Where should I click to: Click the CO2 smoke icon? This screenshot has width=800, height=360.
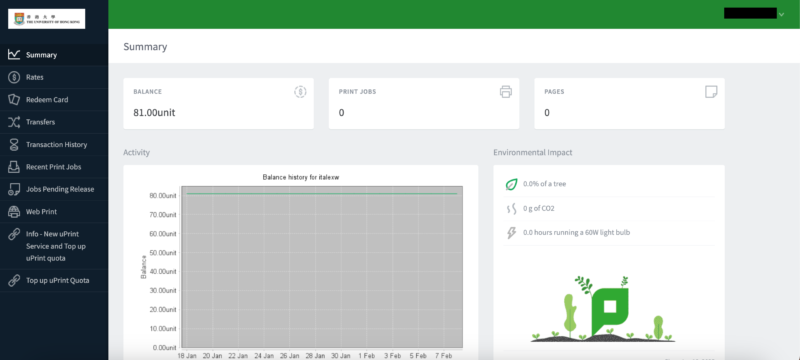[511, 209]
